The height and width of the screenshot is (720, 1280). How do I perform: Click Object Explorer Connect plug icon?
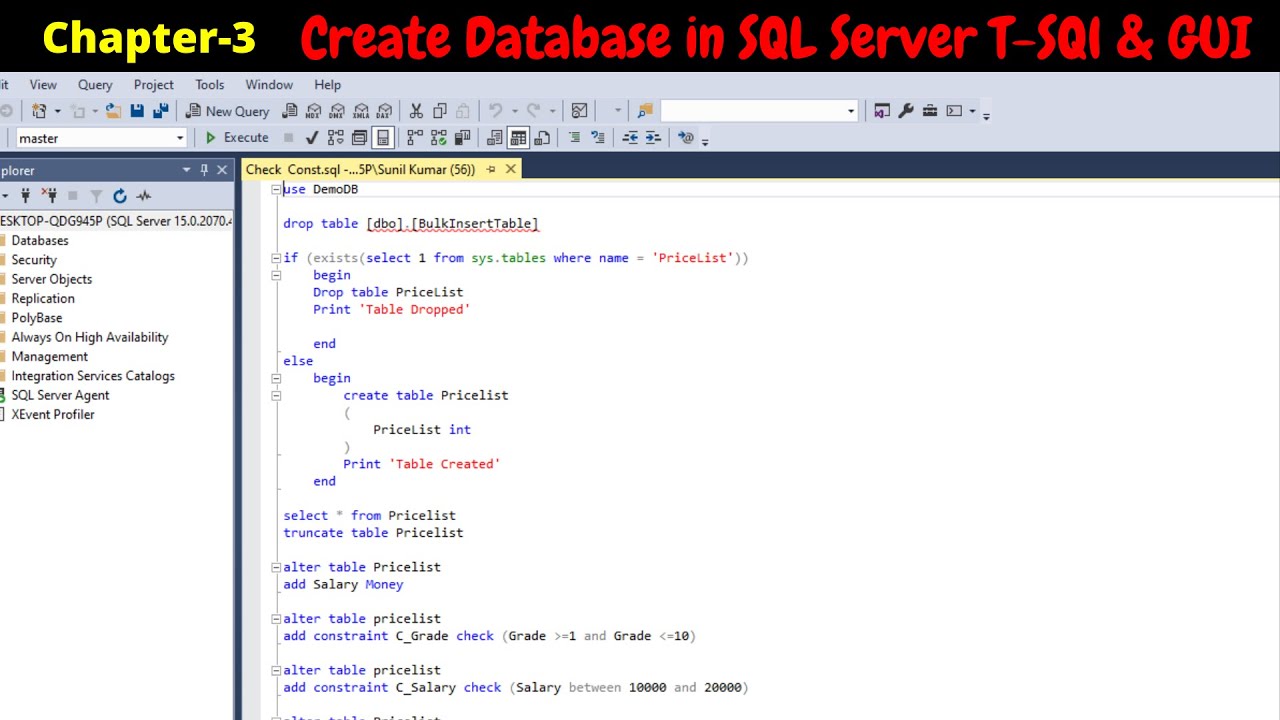click(x=25, y=196)
